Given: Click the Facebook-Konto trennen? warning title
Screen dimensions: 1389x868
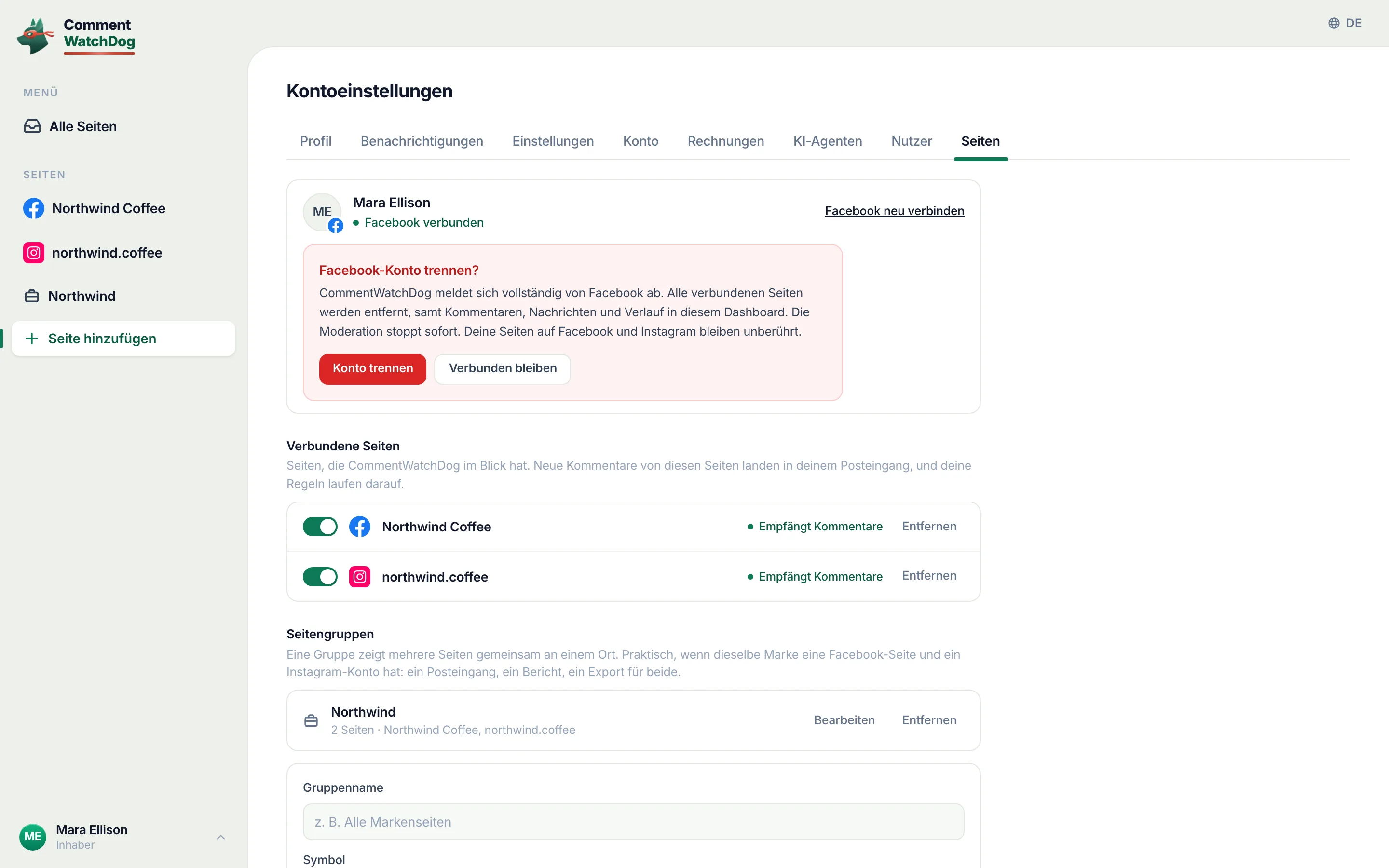Looking at the screenshot, I should 399,271.
